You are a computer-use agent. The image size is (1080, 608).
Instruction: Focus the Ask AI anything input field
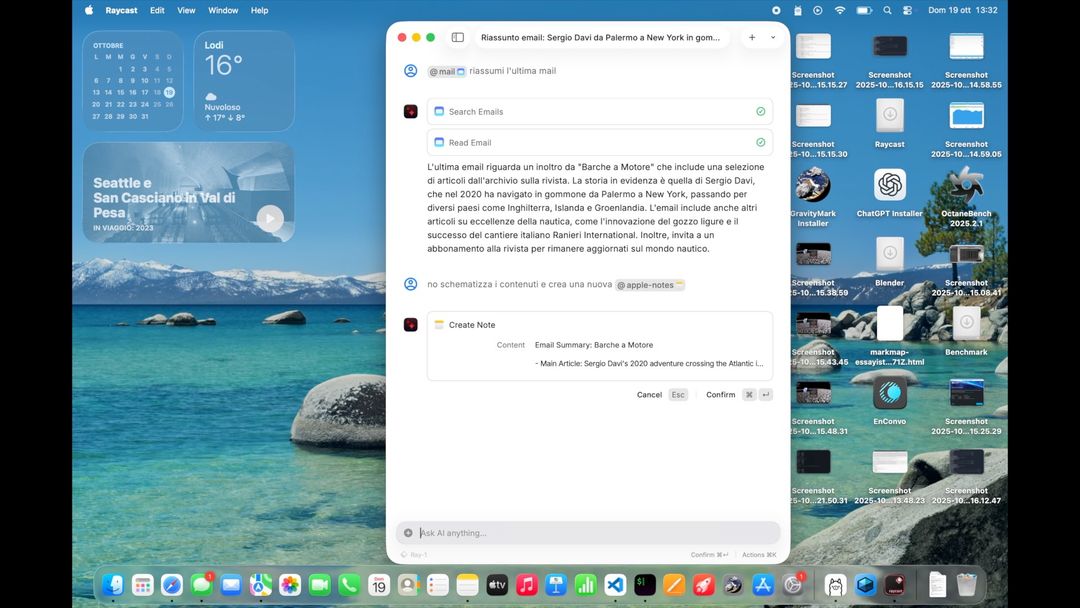tap(590, 533)
